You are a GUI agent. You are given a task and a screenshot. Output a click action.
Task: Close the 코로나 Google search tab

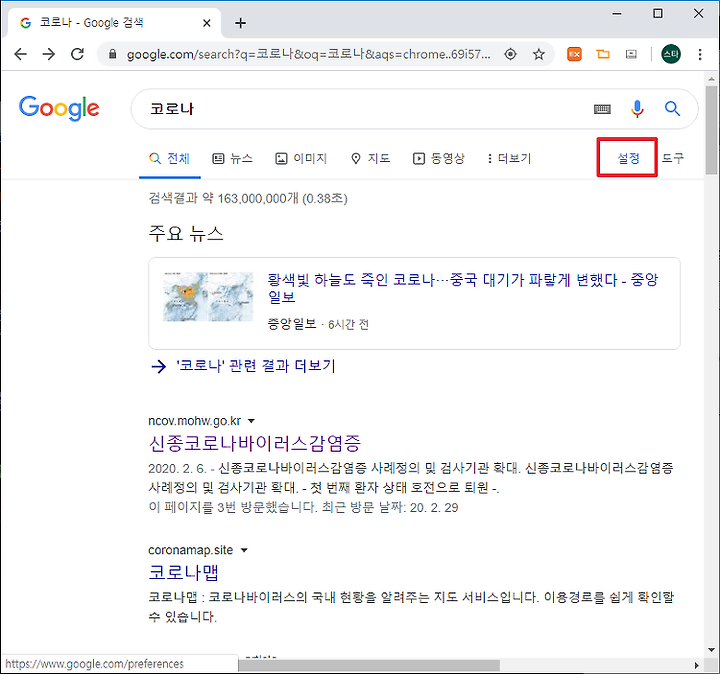pos(207,23)
